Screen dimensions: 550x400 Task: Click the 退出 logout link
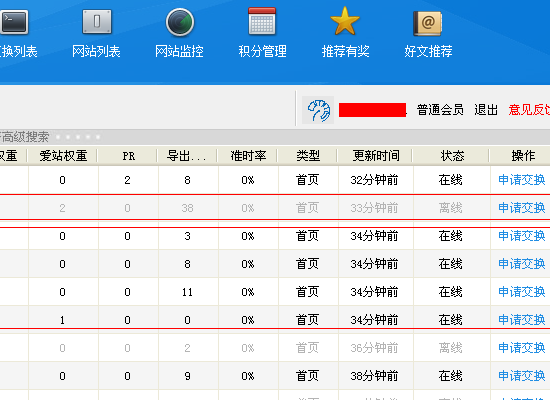pos(486,110)
